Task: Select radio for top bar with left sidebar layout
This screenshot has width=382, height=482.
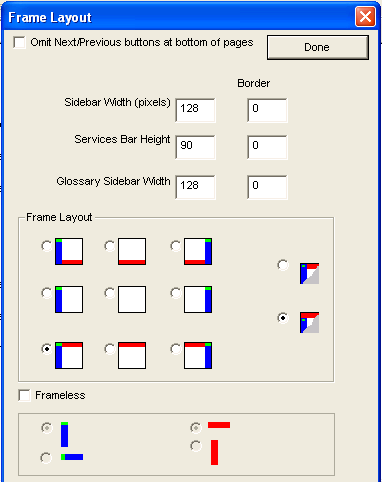Action: tap(47, 349)
